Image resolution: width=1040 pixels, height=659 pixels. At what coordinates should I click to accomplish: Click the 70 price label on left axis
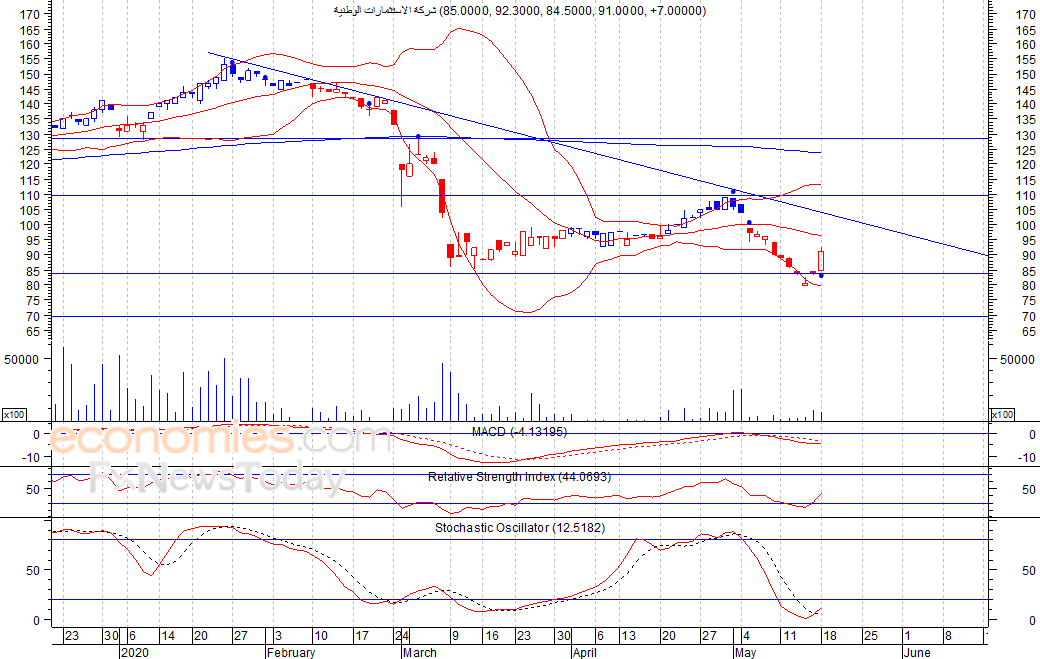click(x=33, y=317)
